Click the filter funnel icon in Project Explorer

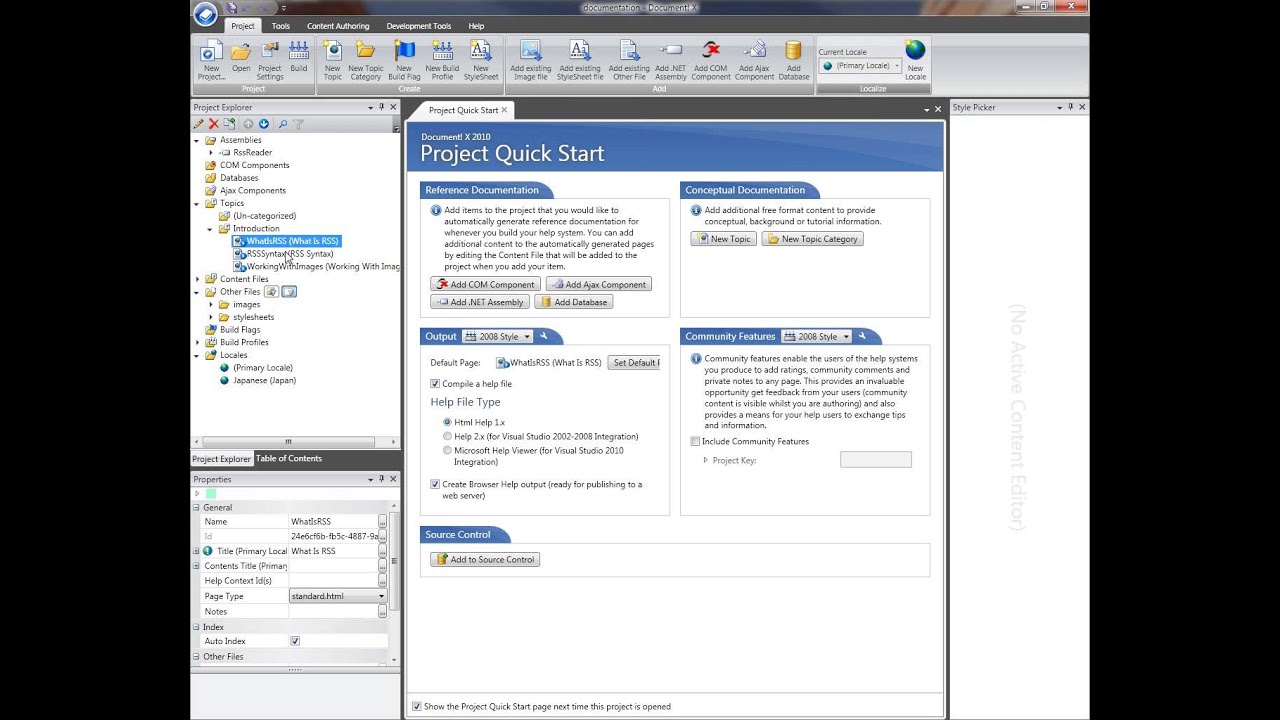click(x=298, y=124)
